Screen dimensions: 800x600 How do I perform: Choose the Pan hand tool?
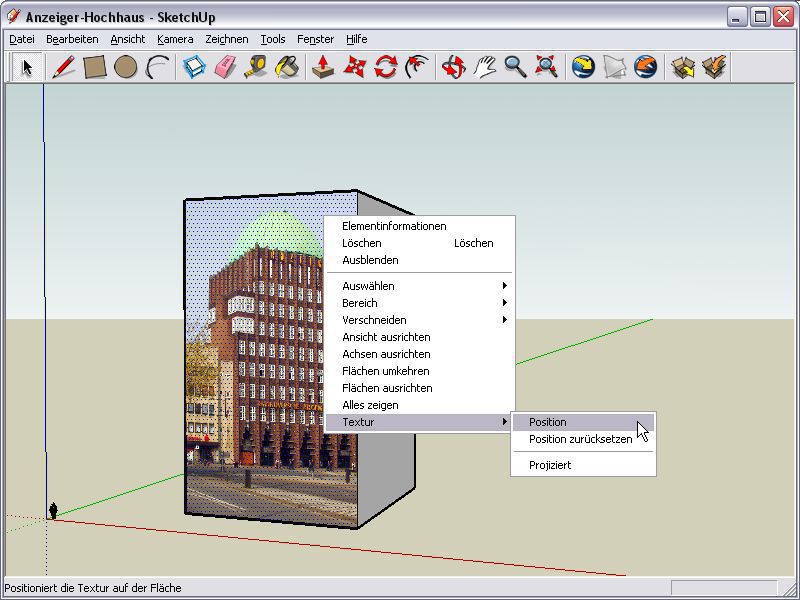click(x=485, y=67)
